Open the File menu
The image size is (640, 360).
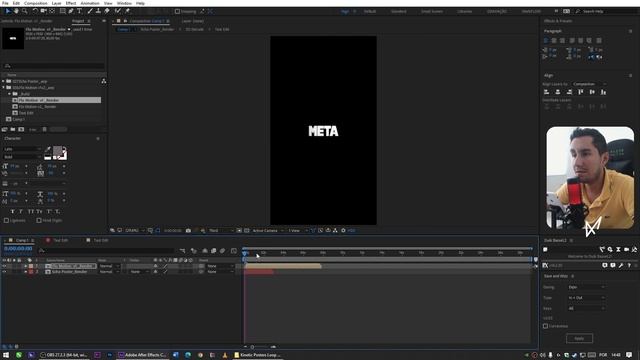tap(5, 3)
